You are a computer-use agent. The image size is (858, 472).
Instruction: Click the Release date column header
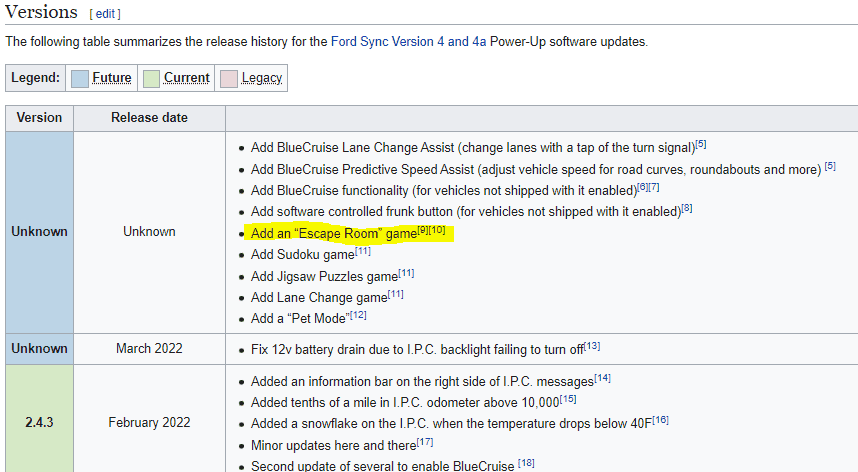click(x=149, y=118)
